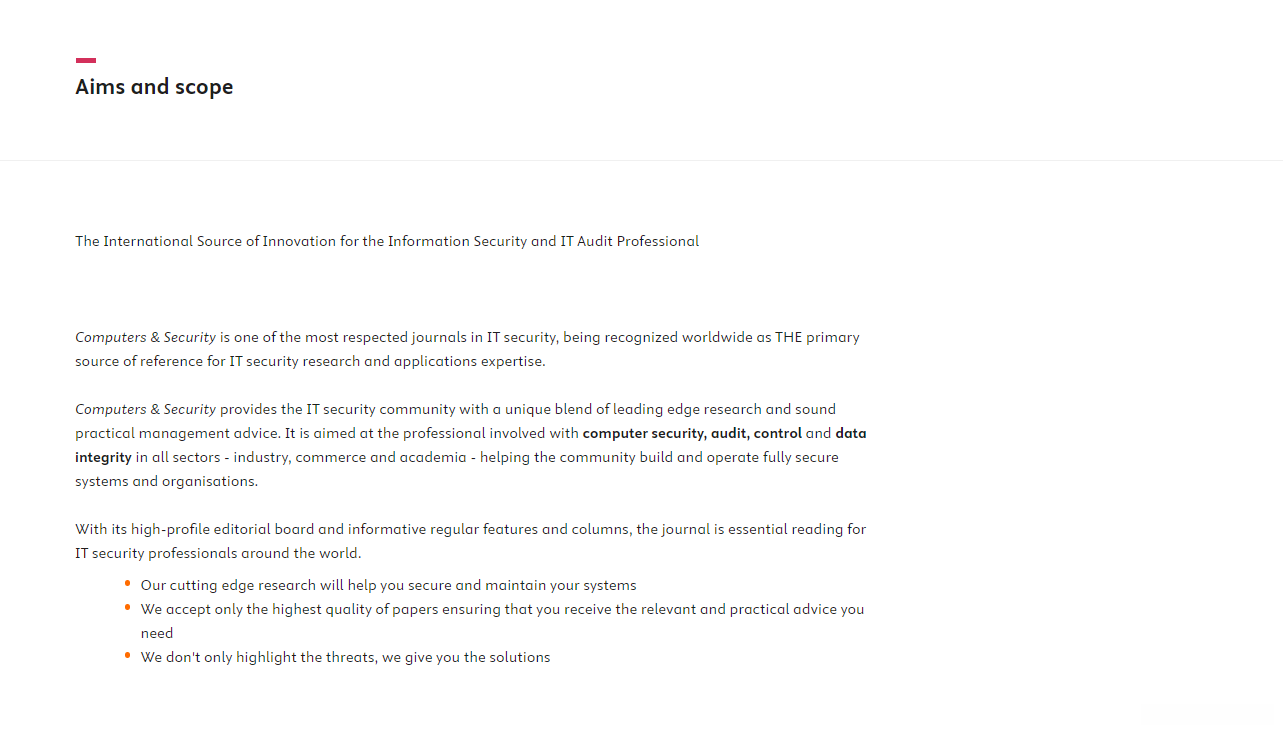Click the orange bullet beside the threats line

(128, 654)
